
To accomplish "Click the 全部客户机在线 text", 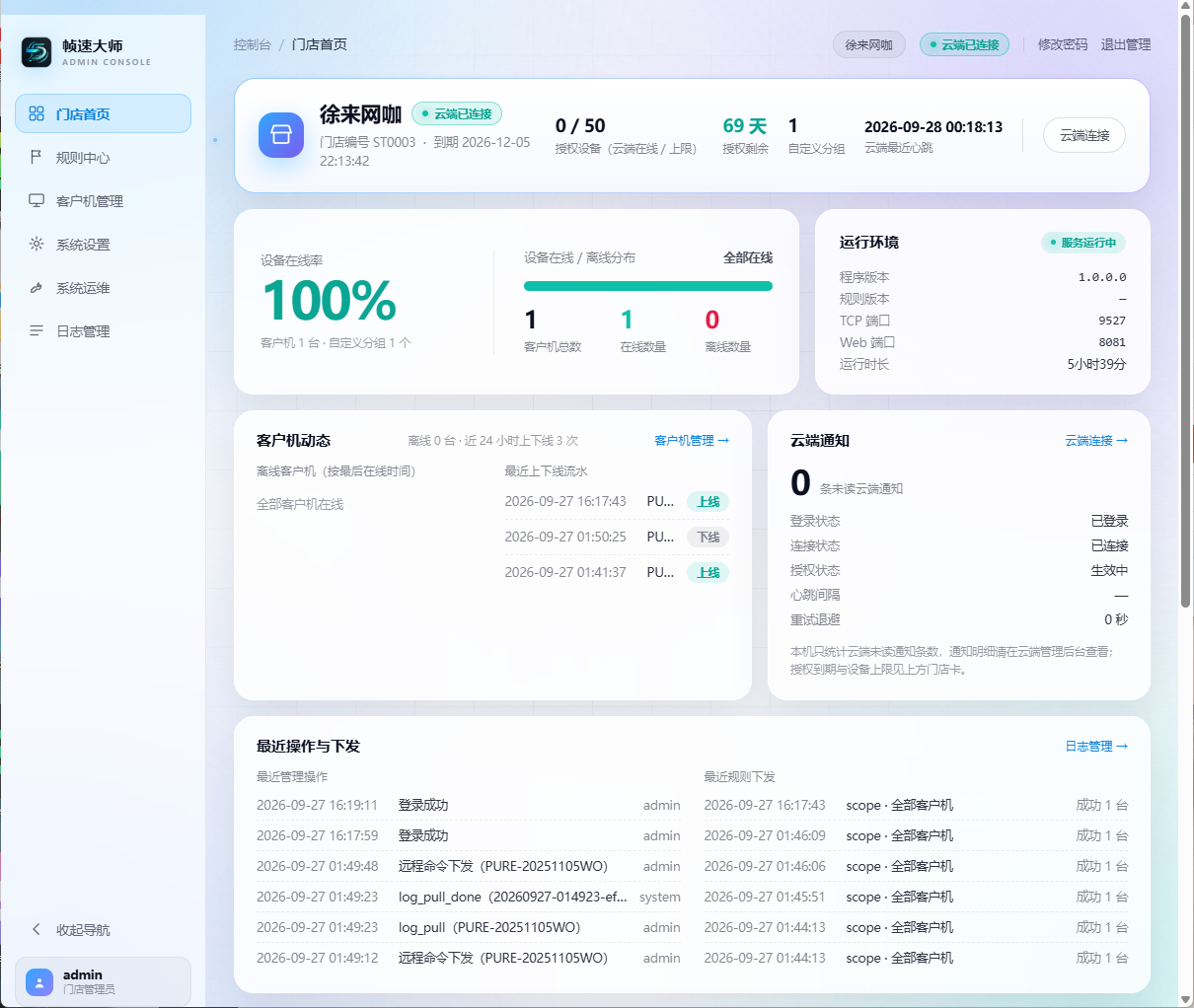I will (300, 504).
